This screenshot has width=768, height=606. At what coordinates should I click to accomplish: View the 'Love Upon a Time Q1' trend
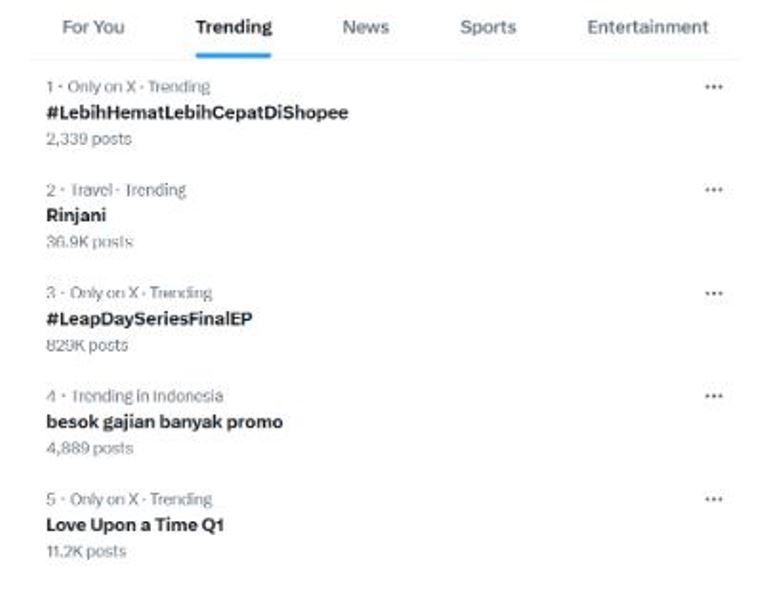tap(135, 525)
